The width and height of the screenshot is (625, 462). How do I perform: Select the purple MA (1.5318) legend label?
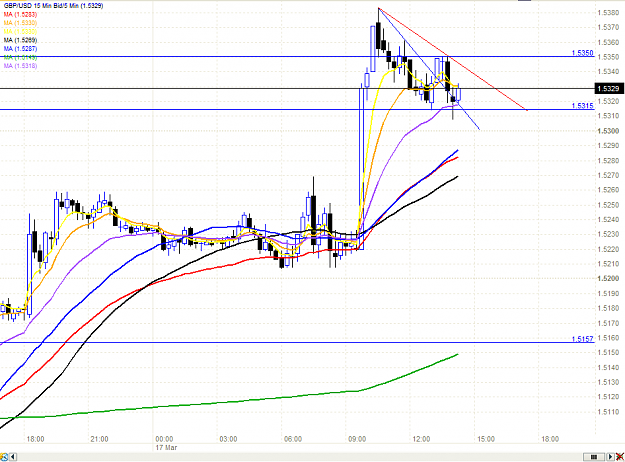point(20,66)
